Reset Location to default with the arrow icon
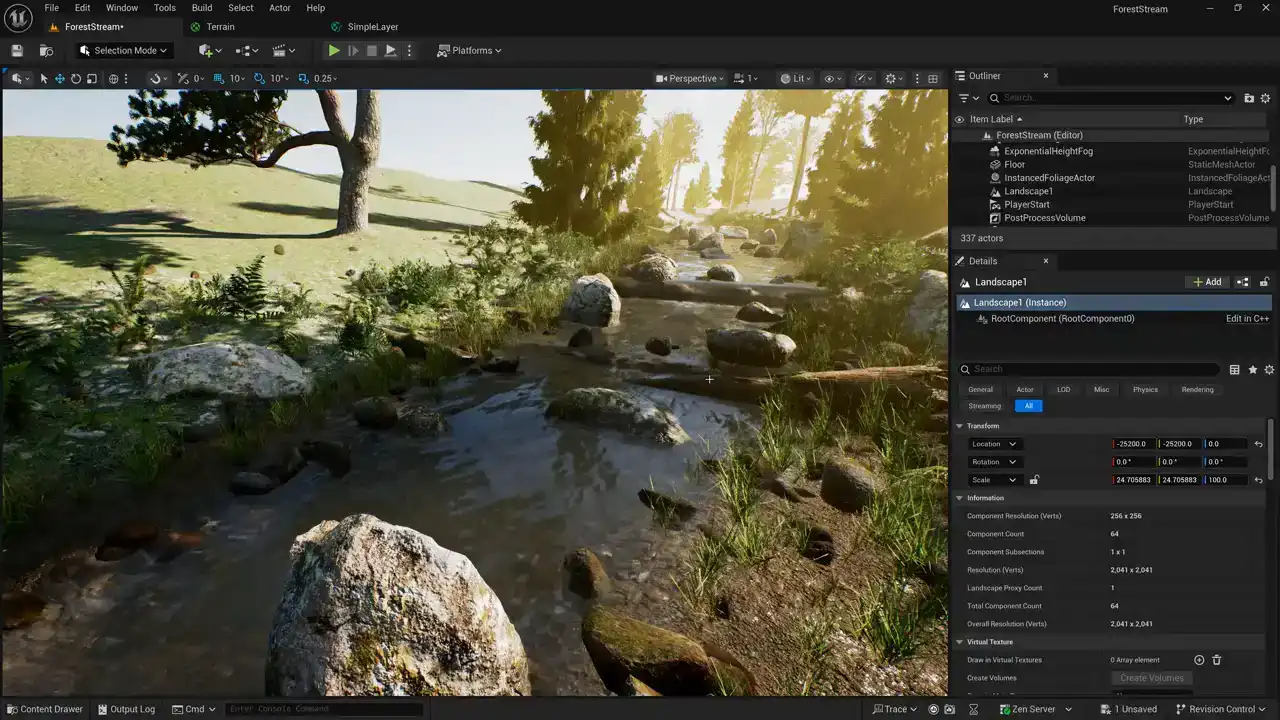Viewport: 1280px width, 720px height. tap(1258, 444)
